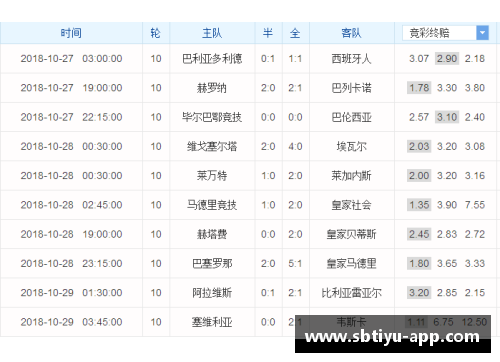Select away team 莱加内斯

click(x=351, y=176)
